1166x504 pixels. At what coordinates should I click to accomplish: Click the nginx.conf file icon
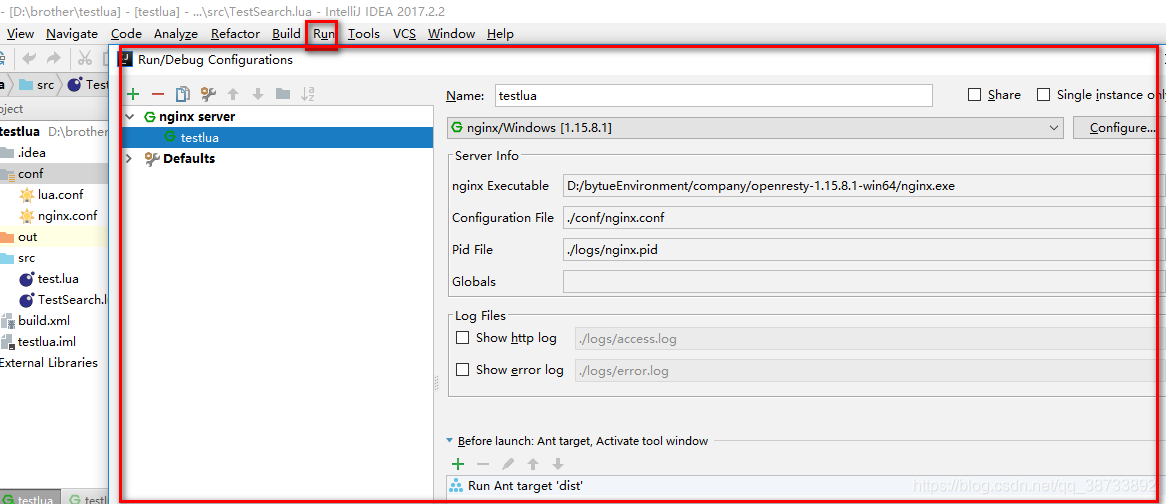point(27,216)
